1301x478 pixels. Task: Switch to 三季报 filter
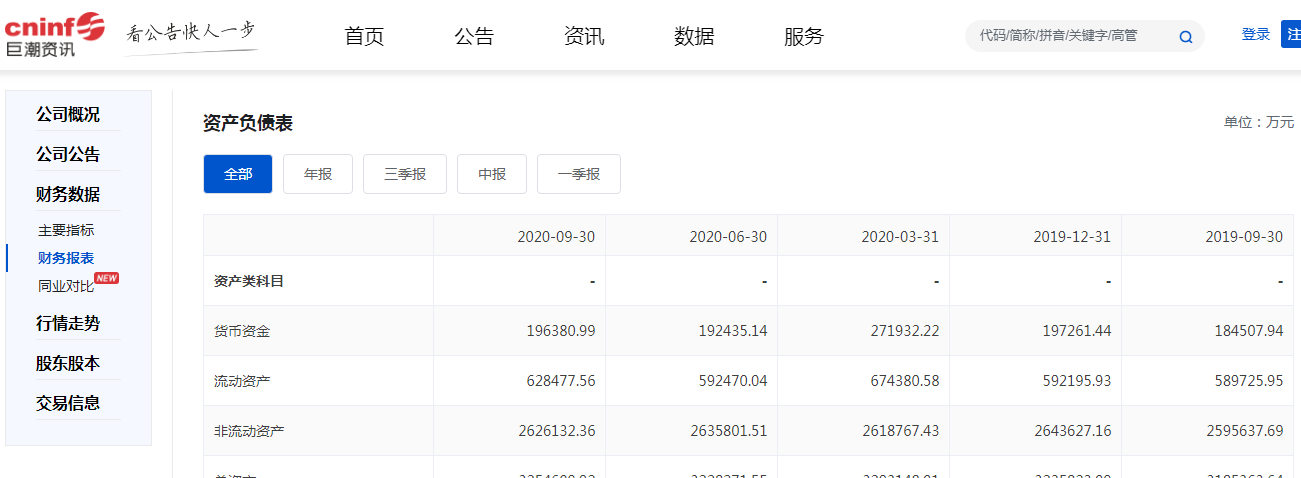(405, 174)
